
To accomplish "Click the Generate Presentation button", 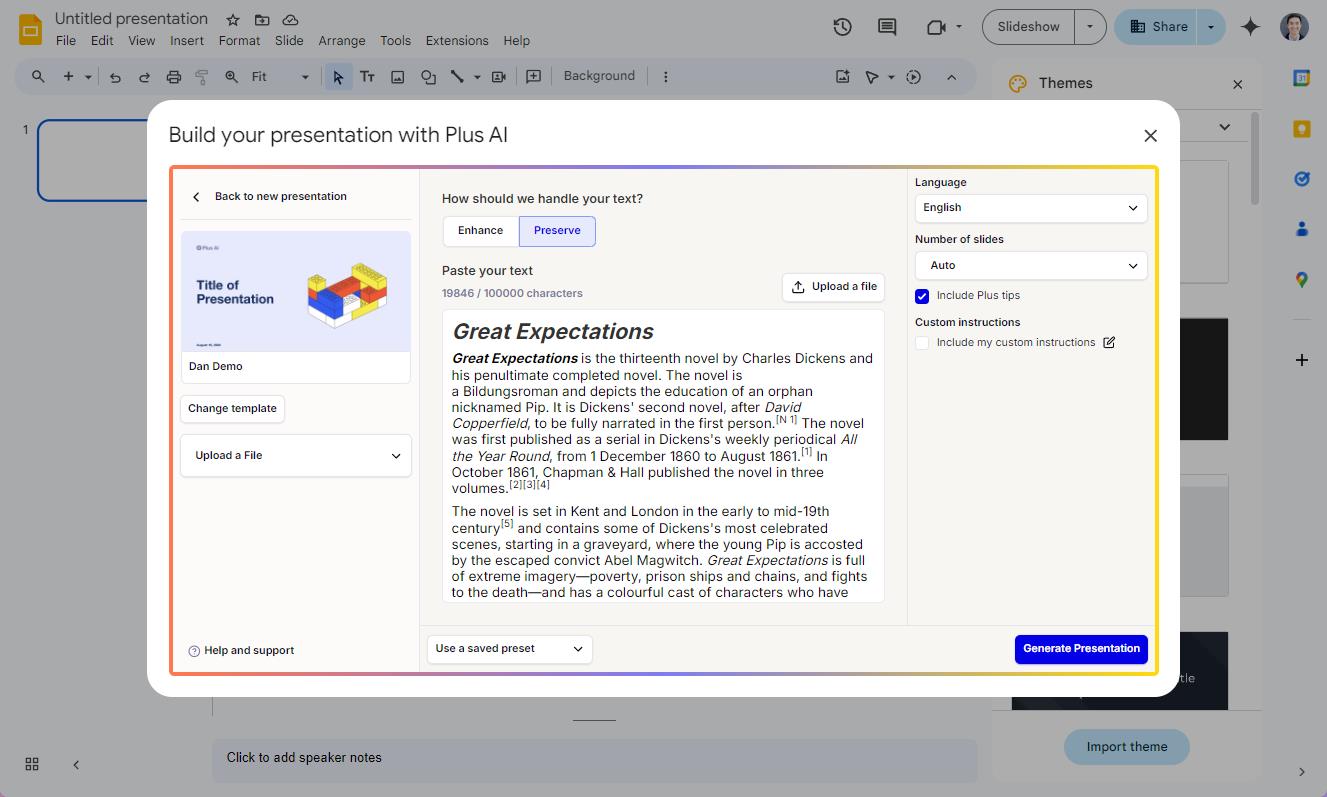I will pyautogui.click(x=1081, y=649).
